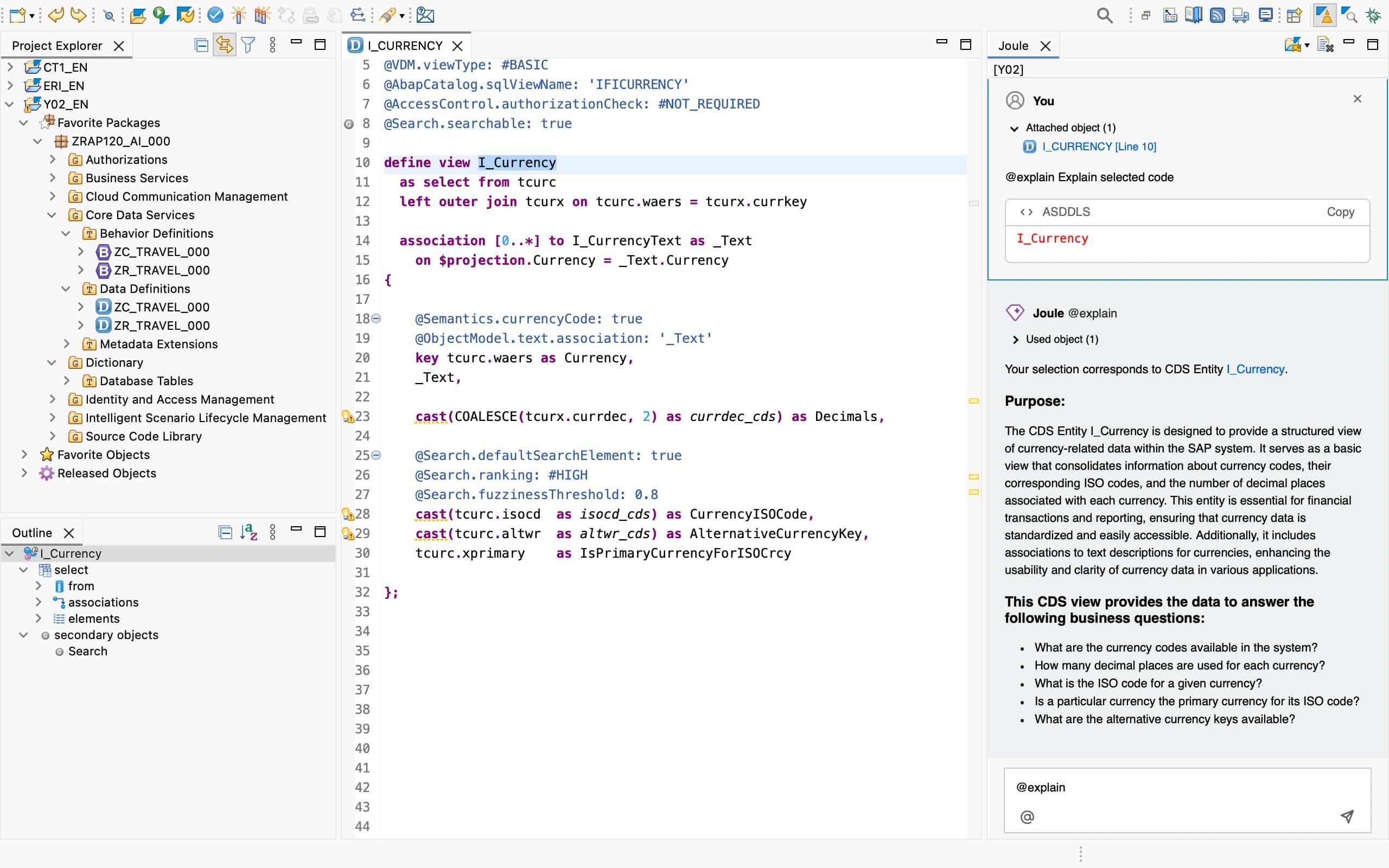Click the activate object magic wand icon

pos(238,15)
